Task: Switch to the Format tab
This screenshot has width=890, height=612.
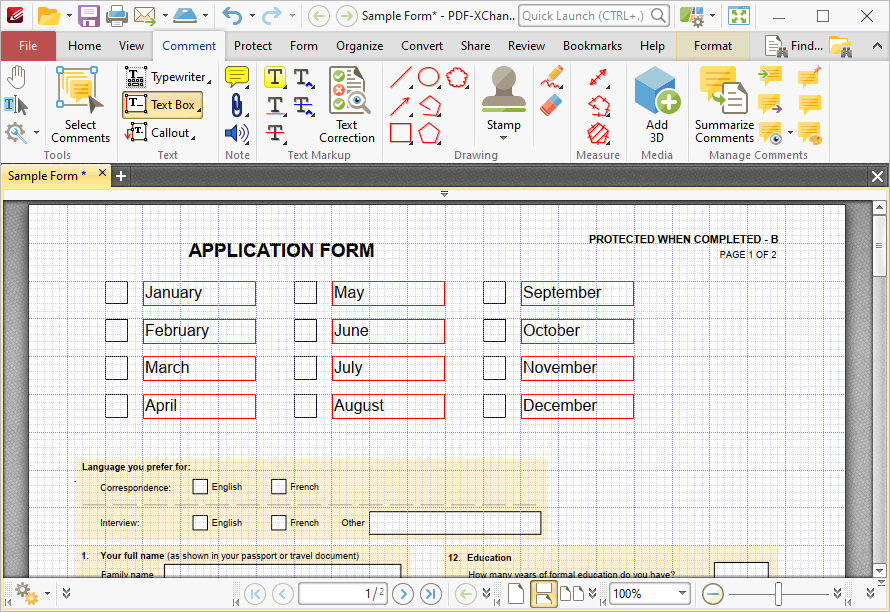Action: (713, 46)
